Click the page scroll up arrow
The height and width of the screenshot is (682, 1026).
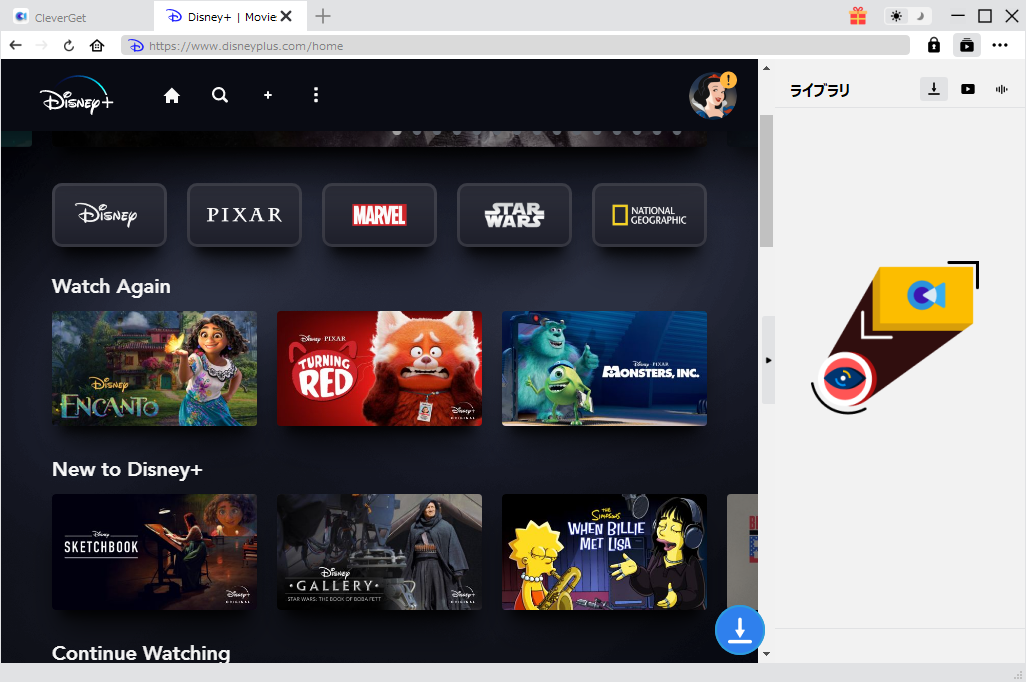(x=766, y=67)
